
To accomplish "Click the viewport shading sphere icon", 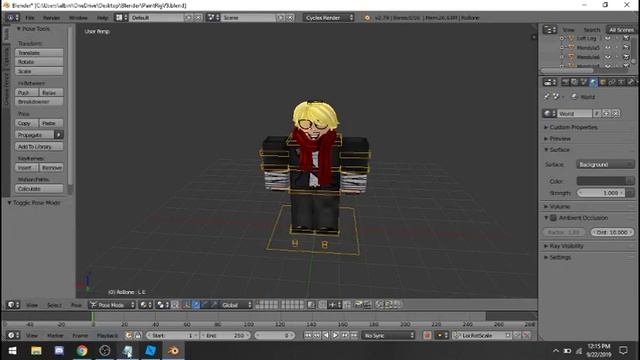I will pos(145,305).
